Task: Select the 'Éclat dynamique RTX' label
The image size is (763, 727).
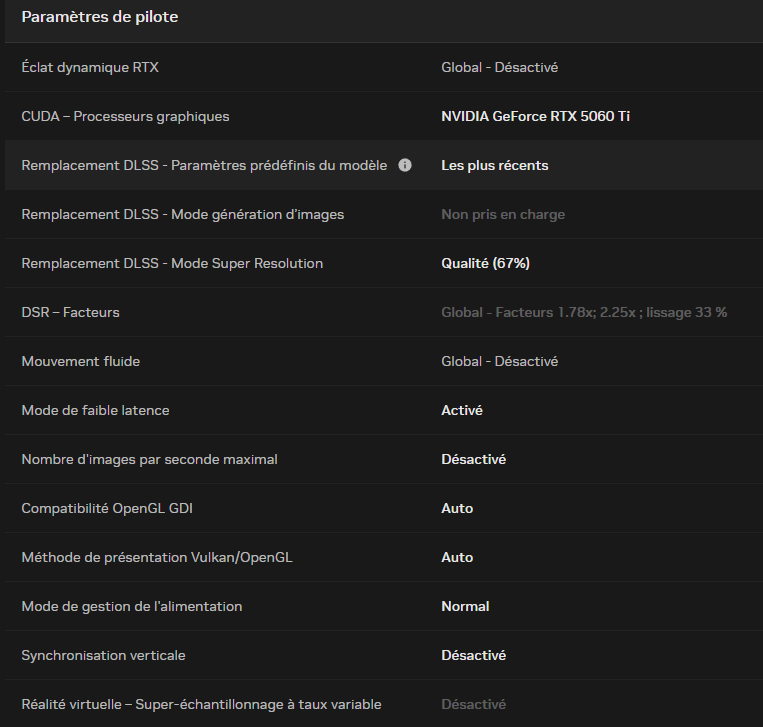Action: (x=90, y=67)
